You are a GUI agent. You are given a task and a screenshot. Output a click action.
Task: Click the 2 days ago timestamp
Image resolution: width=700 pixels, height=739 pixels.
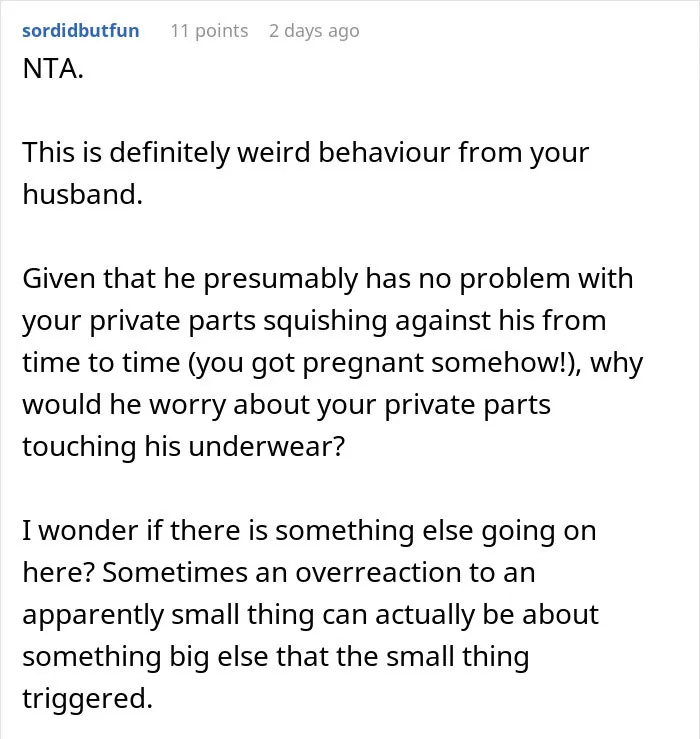314,31
